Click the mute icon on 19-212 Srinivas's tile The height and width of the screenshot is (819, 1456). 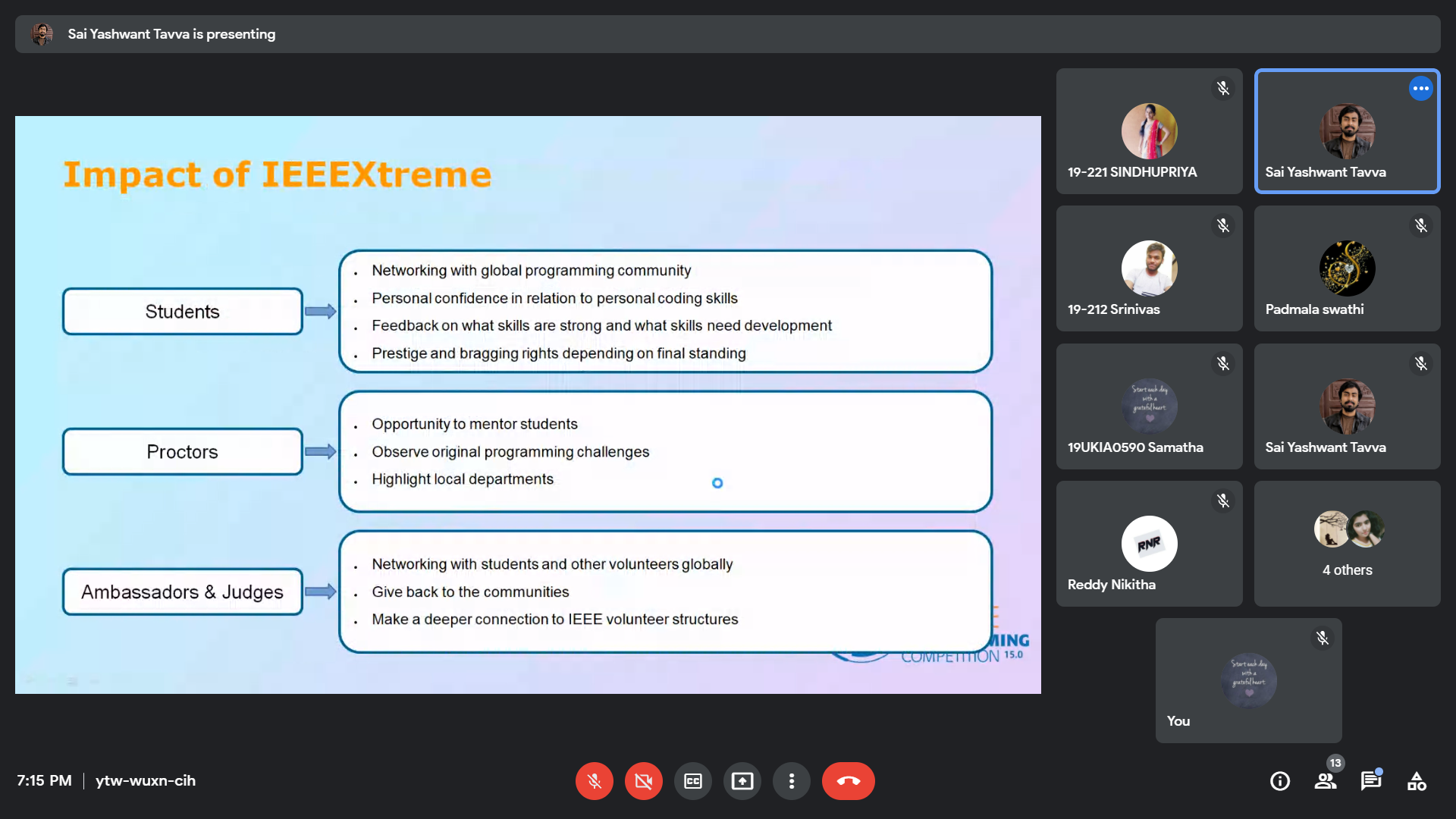(1223, 225)
